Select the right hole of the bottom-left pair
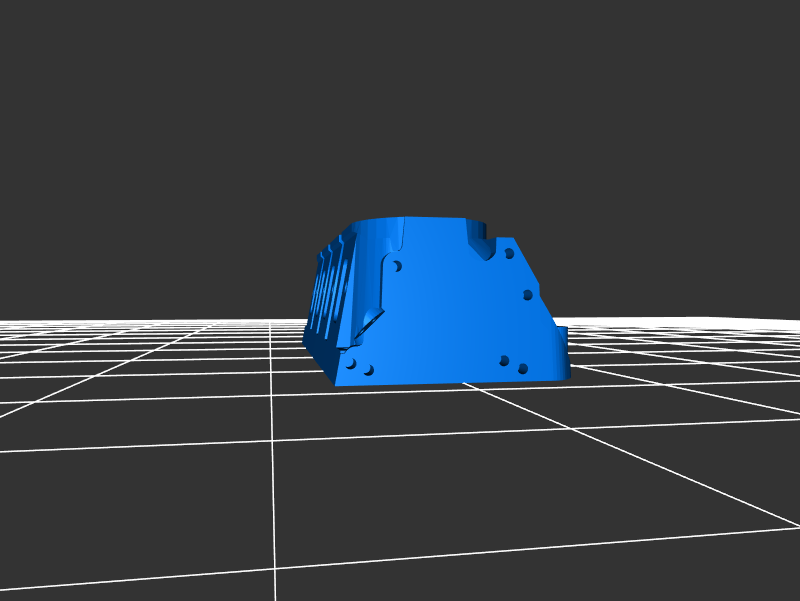The width and height of the screenshot is (800, 601). click(x=368, y=370)
